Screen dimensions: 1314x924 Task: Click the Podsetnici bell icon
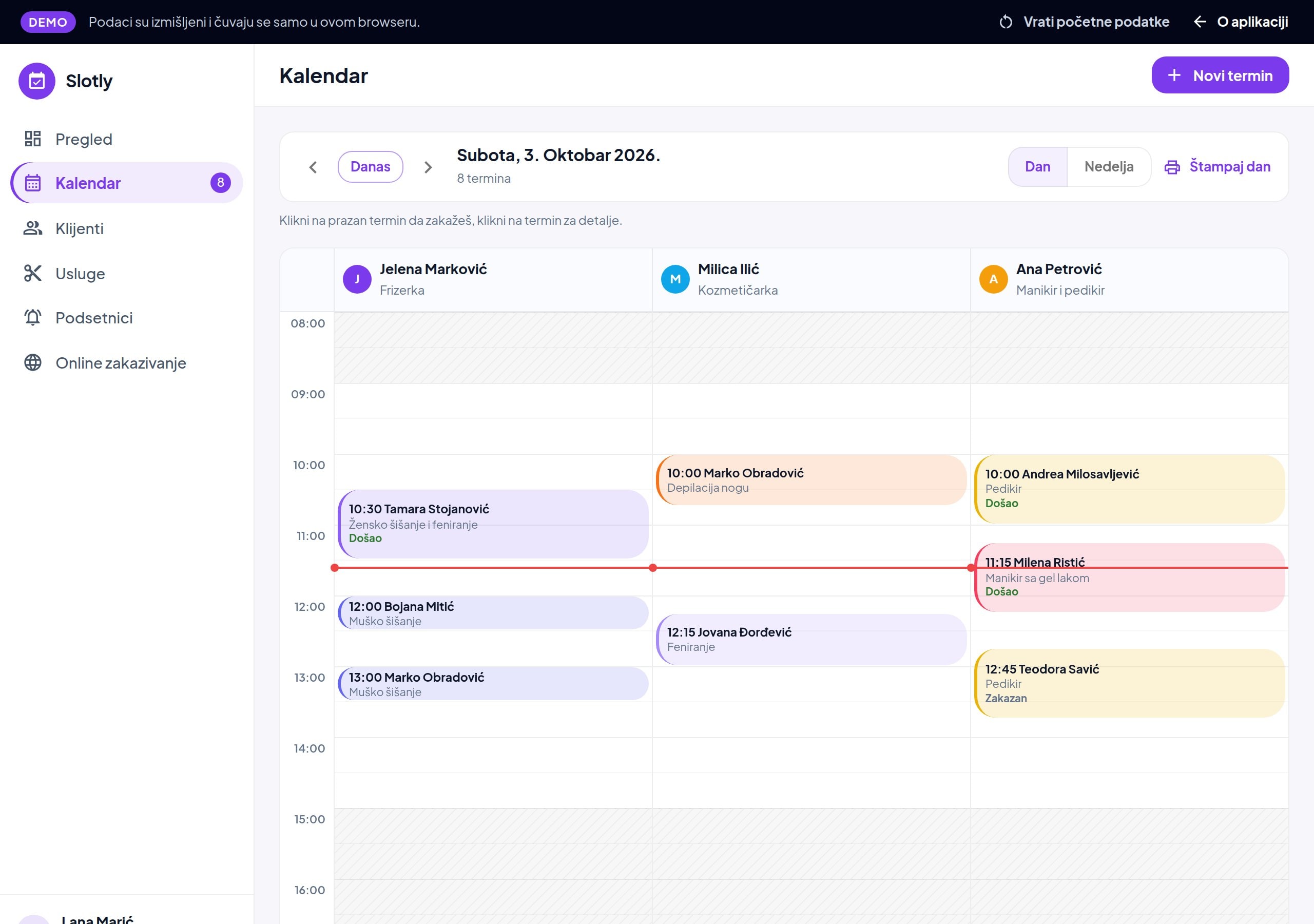33,317
